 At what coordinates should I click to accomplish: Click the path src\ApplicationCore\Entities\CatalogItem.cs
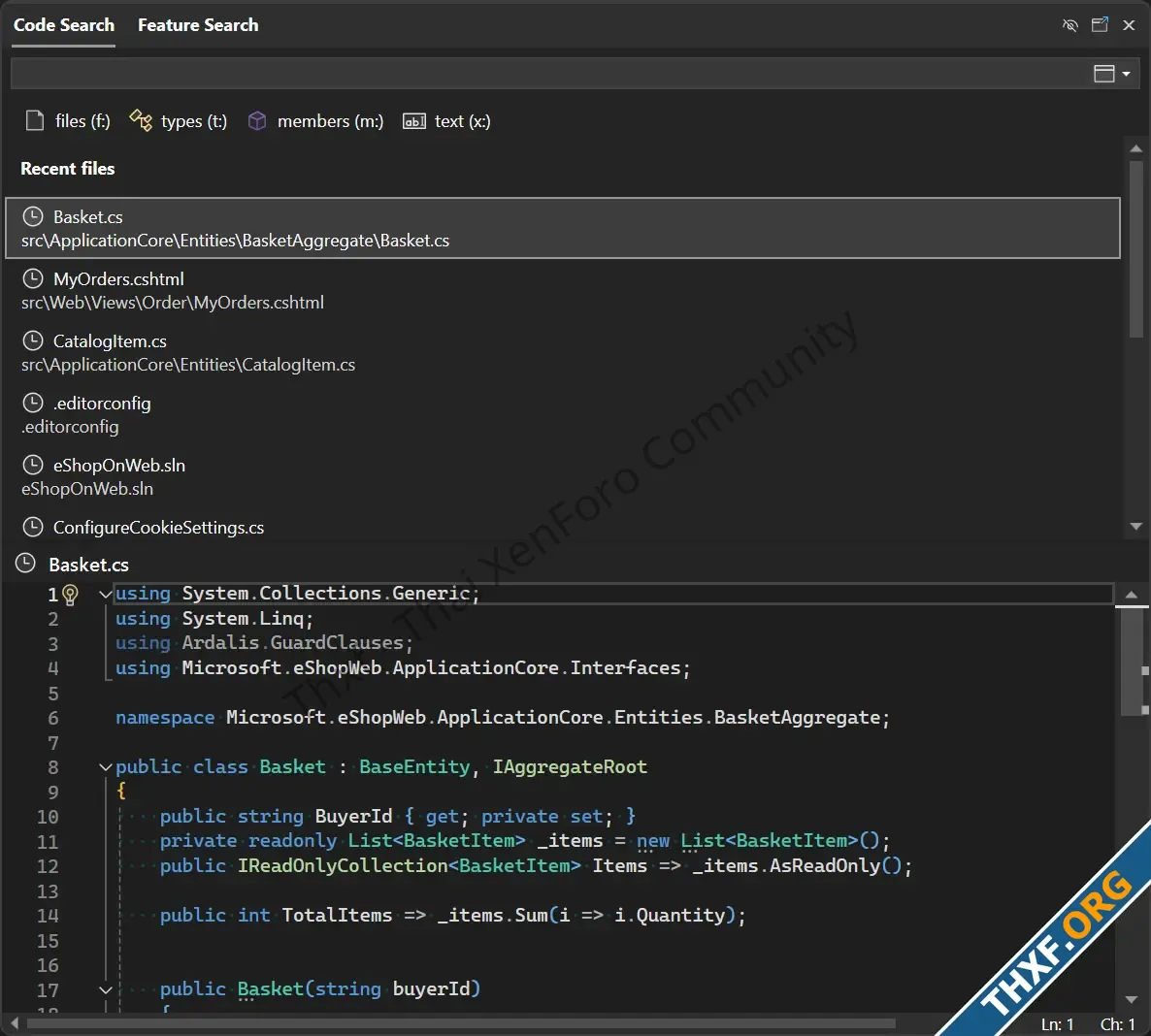pyautogui.click(x=188, y=365)
